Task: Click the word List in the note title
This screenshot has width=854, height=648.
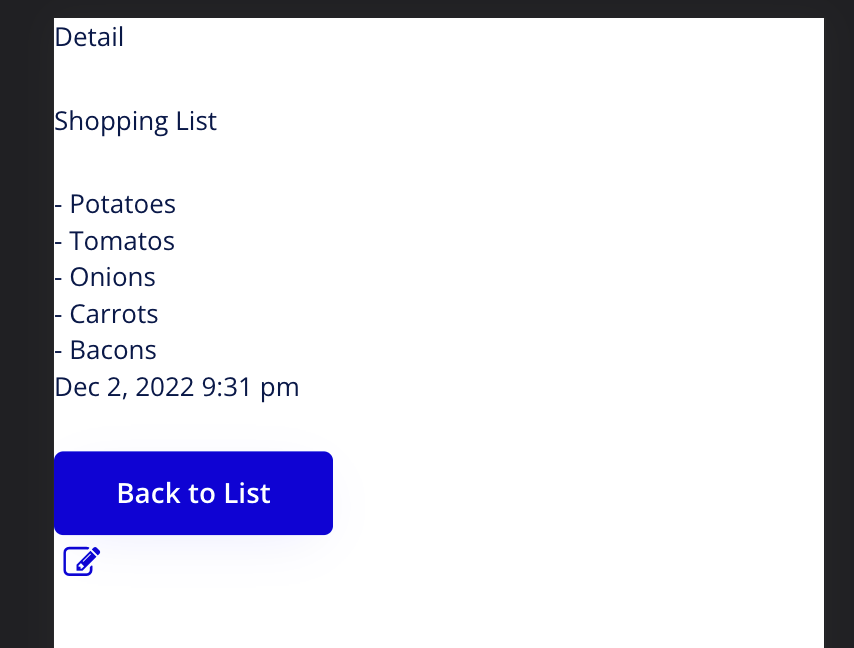Action: (x=196, y=122)
